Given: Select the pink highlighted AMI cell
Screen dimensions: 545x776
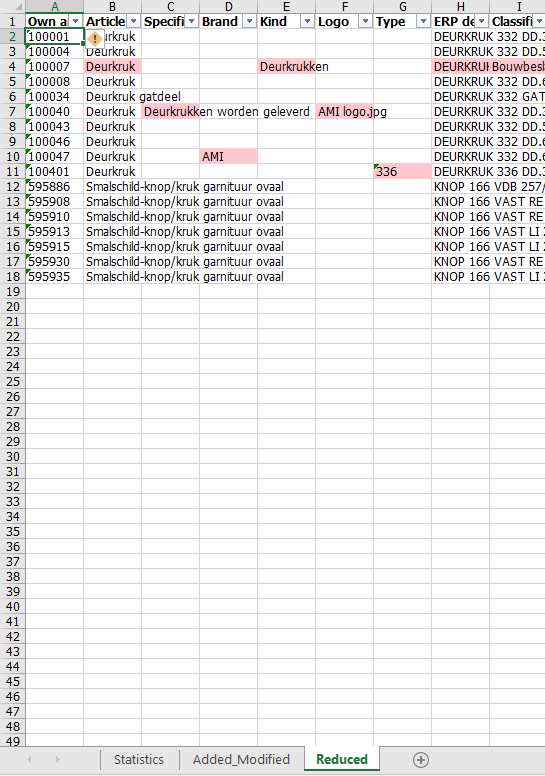Looking at the screenshot, I should pyautogui.click(x=228, y=156).
